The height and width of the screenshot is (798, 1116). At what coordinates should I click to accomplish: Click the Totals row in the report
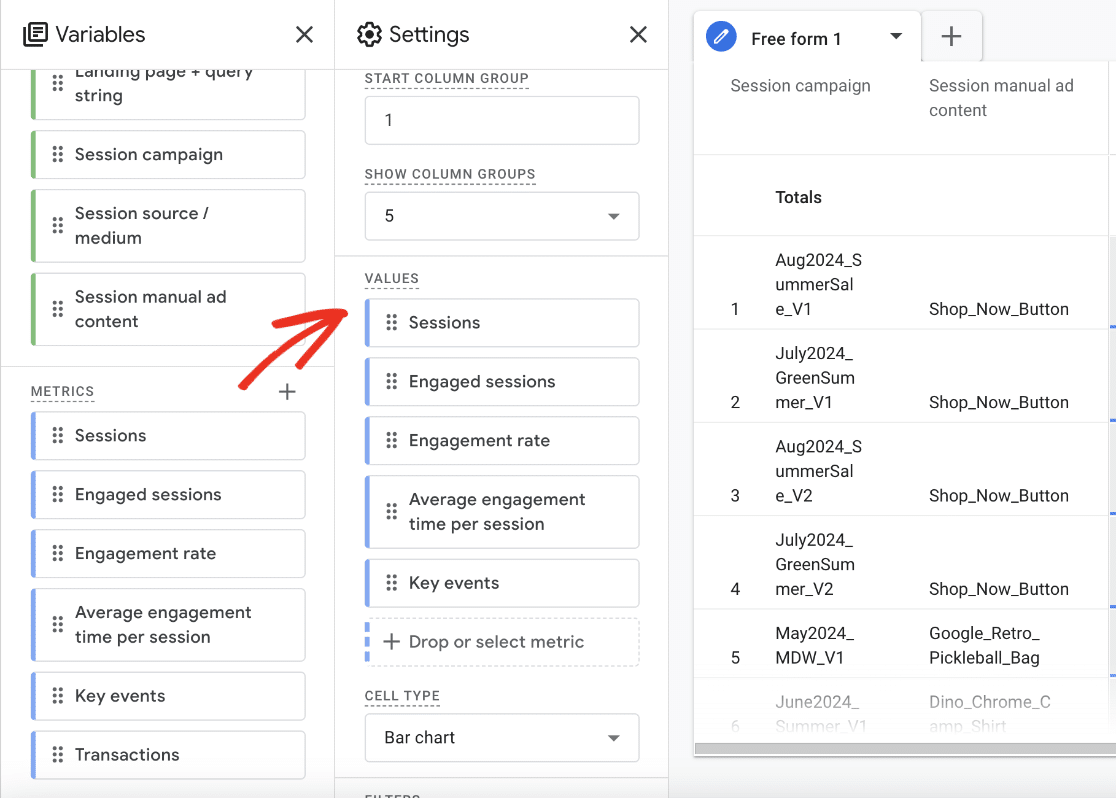pyautogui.click(x=798, y=197)
